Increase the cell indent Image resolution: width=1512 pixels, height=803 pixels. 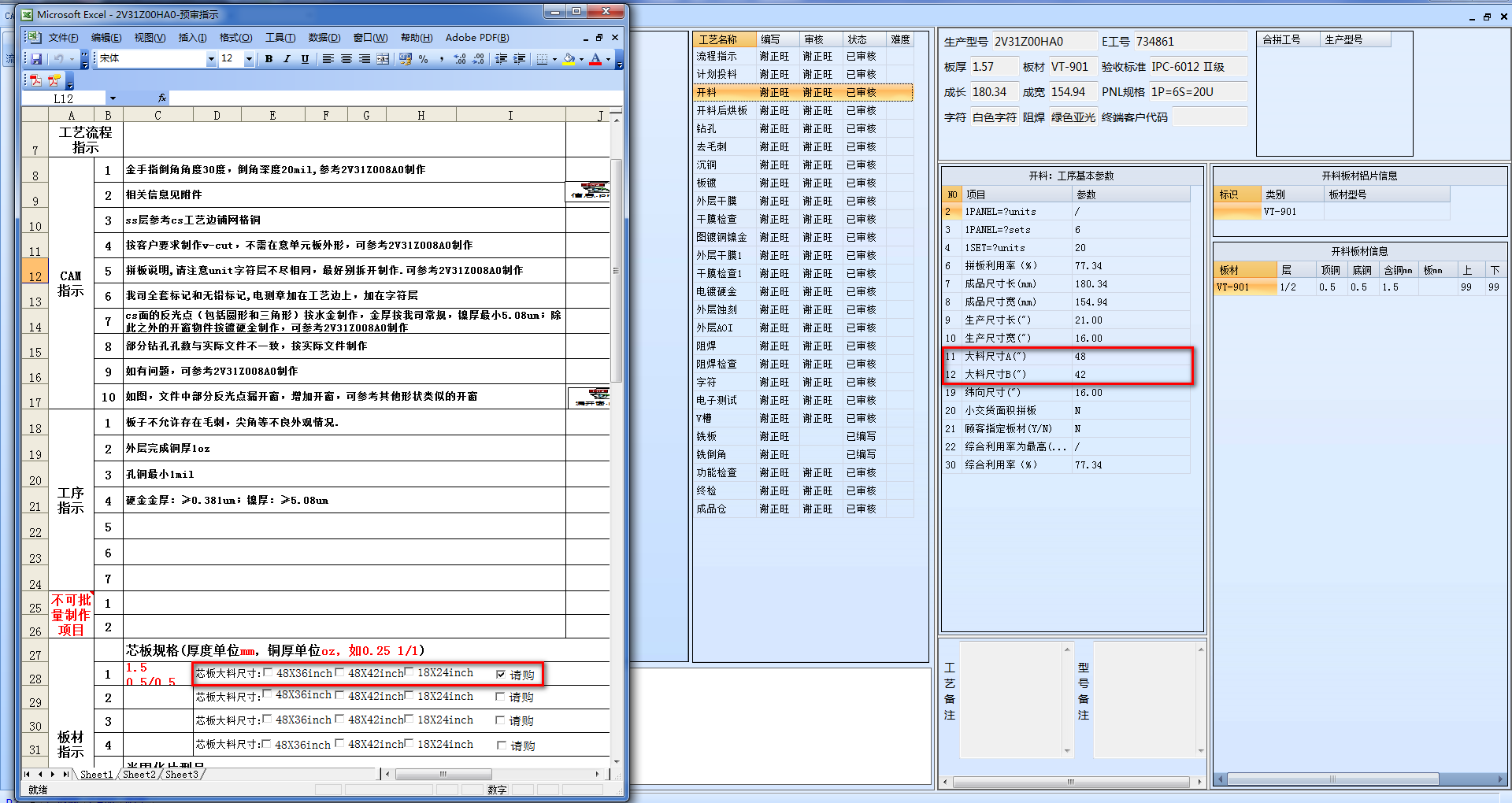pyautogui.click(x=519, y=59)
